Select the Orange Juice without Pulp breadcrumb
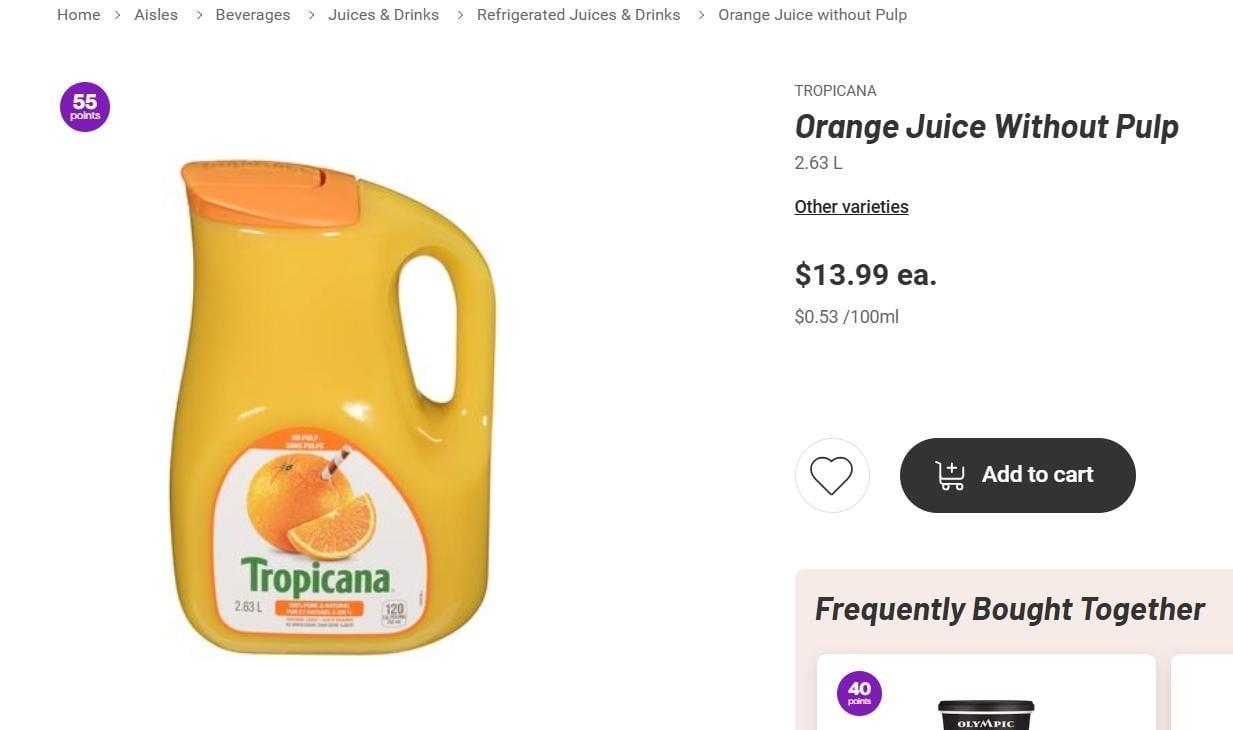The height and width of the screenshot is (730, 1233). (812, 15)
